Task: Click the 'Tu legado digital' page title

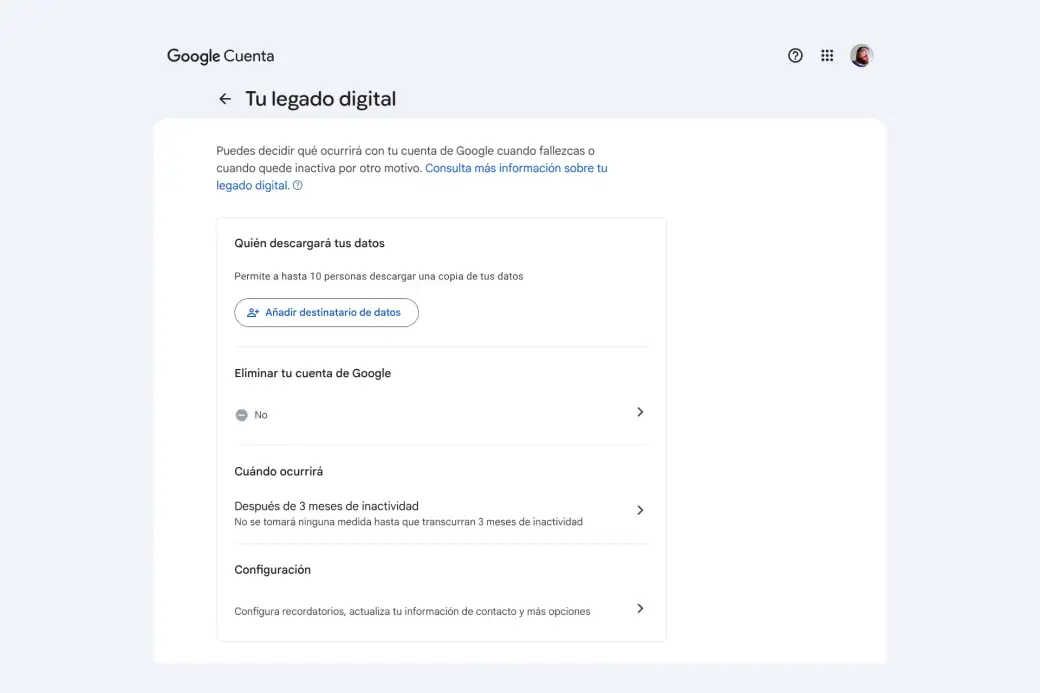Action: pyautogui.click(x=320, y=99)
